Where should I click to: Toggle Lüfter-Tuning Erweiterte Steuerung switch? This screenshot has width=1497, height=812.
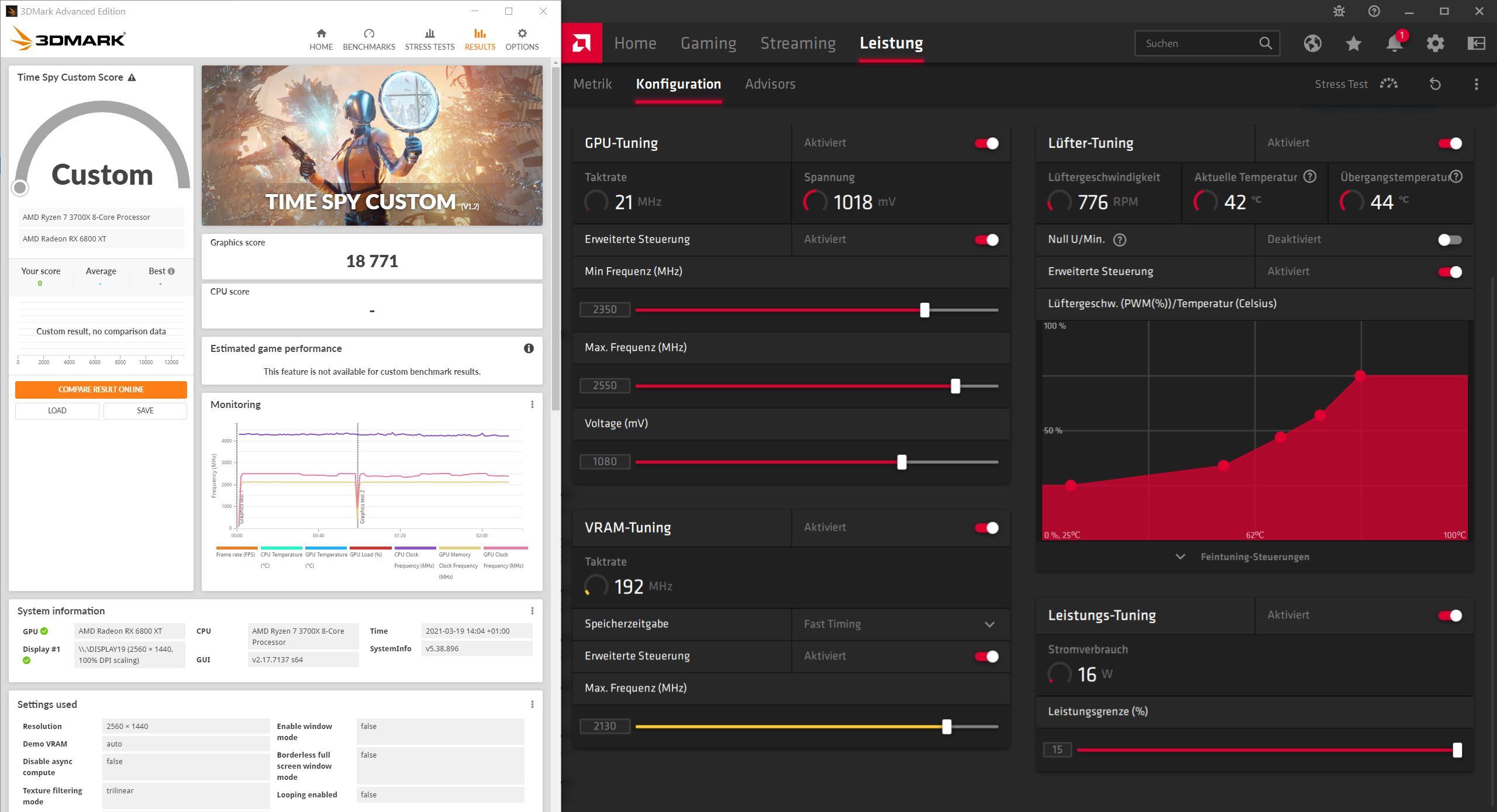[1450, 272]
